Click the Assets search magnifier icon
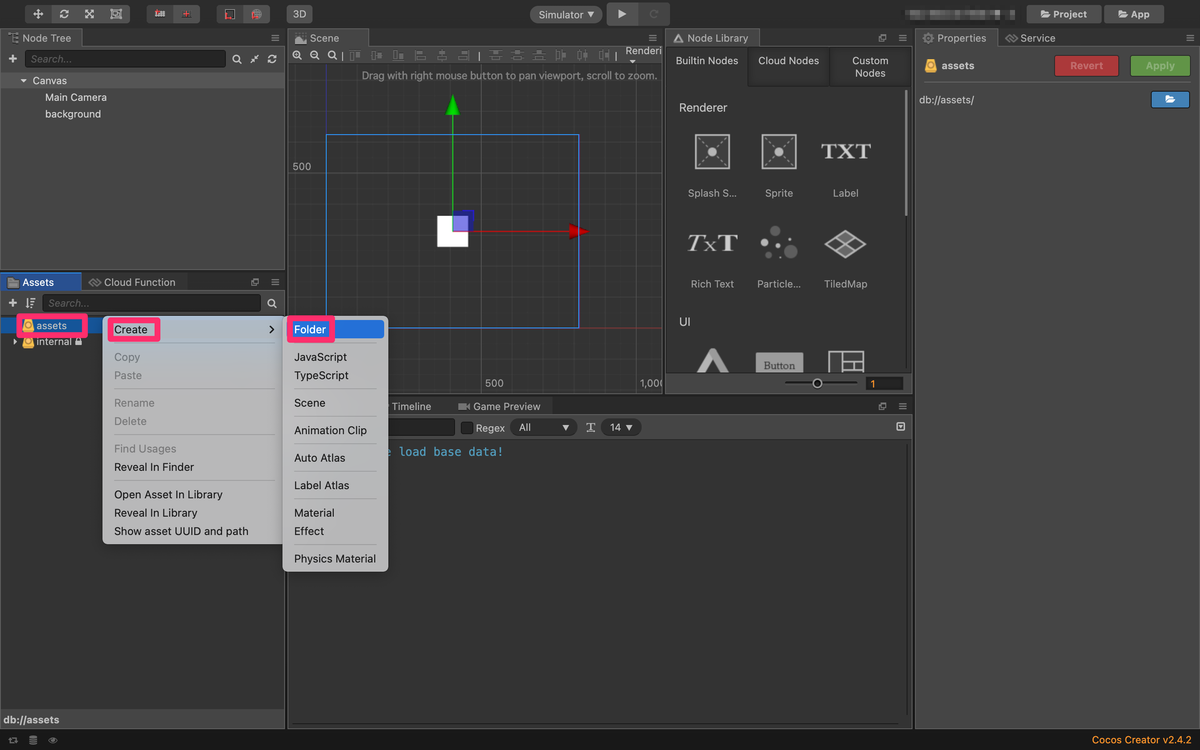 pyautogui.click(x=271, y=303)
